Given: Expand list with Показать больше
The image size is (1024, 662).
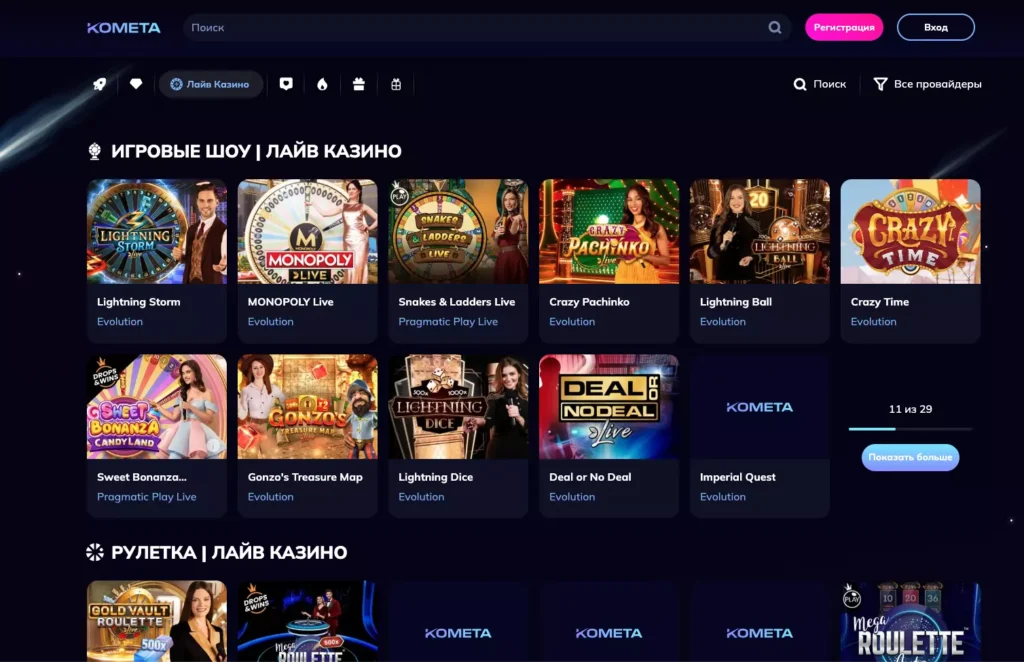Looking at the screenshot, I should [910, 457].
